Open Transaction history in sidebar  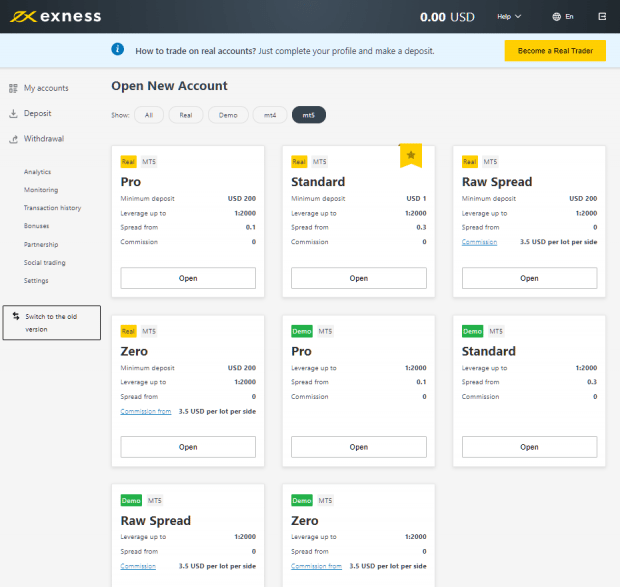pyautogui.click(x=52, y=208)
